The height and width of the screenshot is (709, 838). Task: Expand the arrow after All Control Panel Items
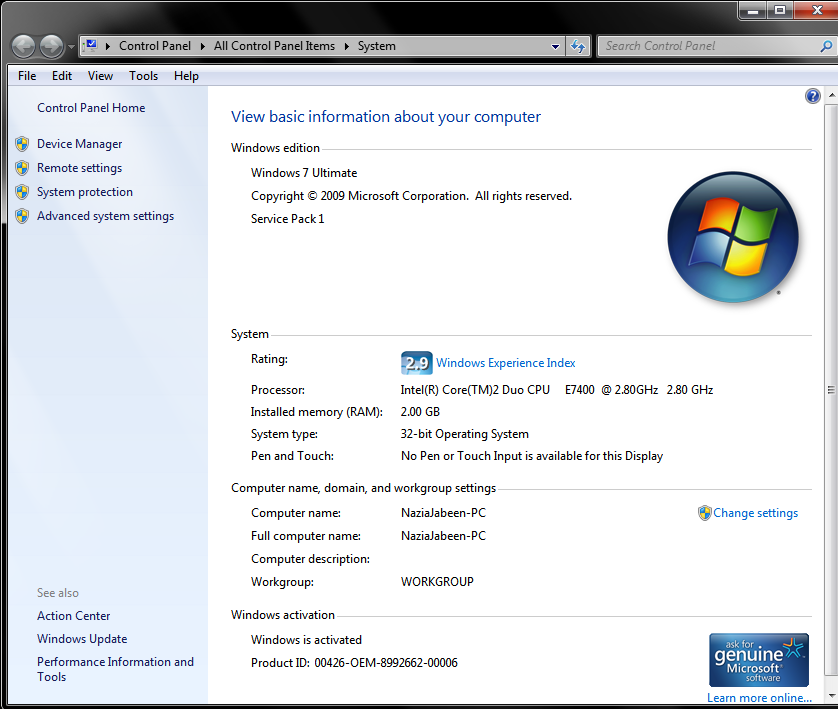point(347,46)
